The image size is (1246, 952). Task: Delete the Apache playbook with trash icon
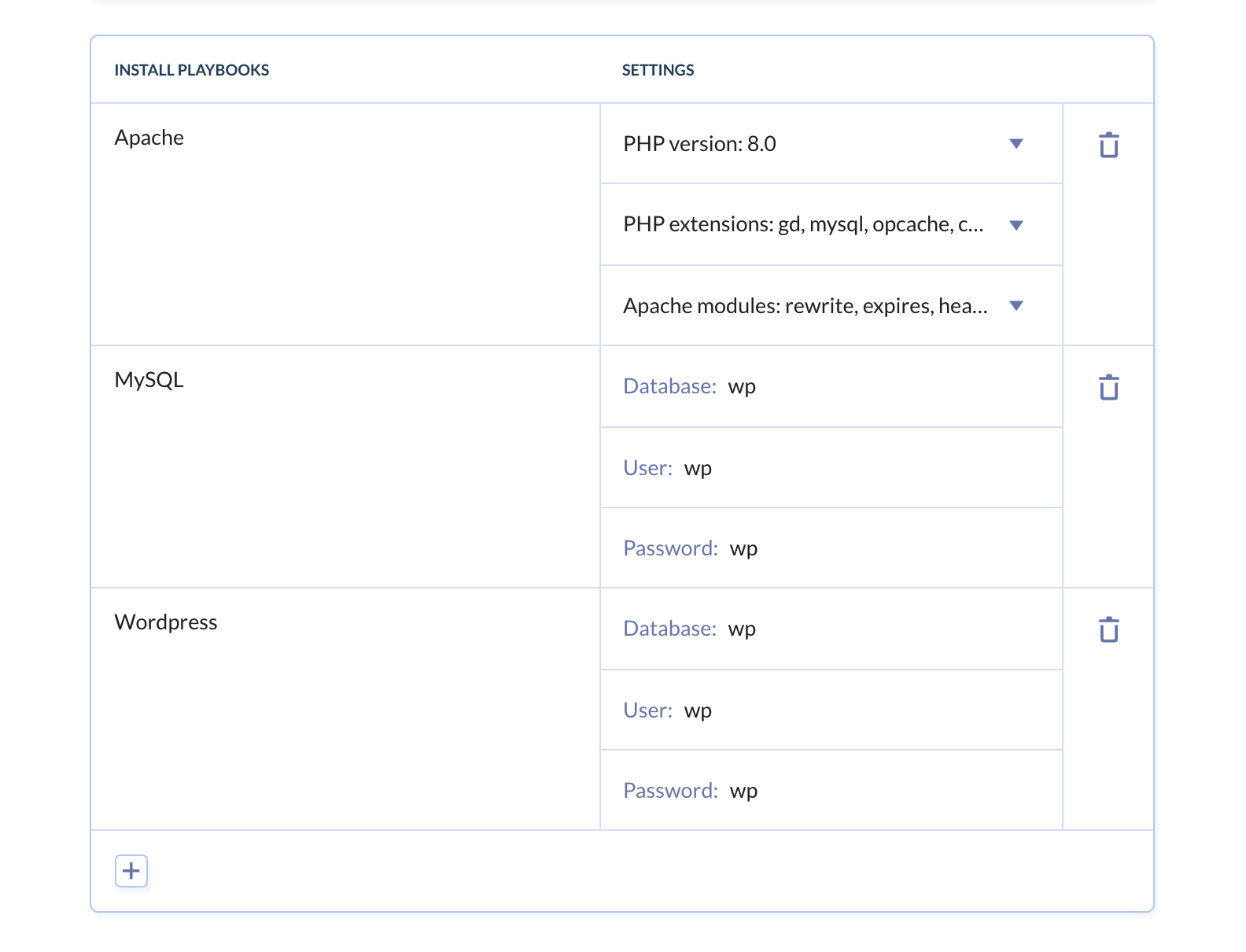coord(1108,145)
